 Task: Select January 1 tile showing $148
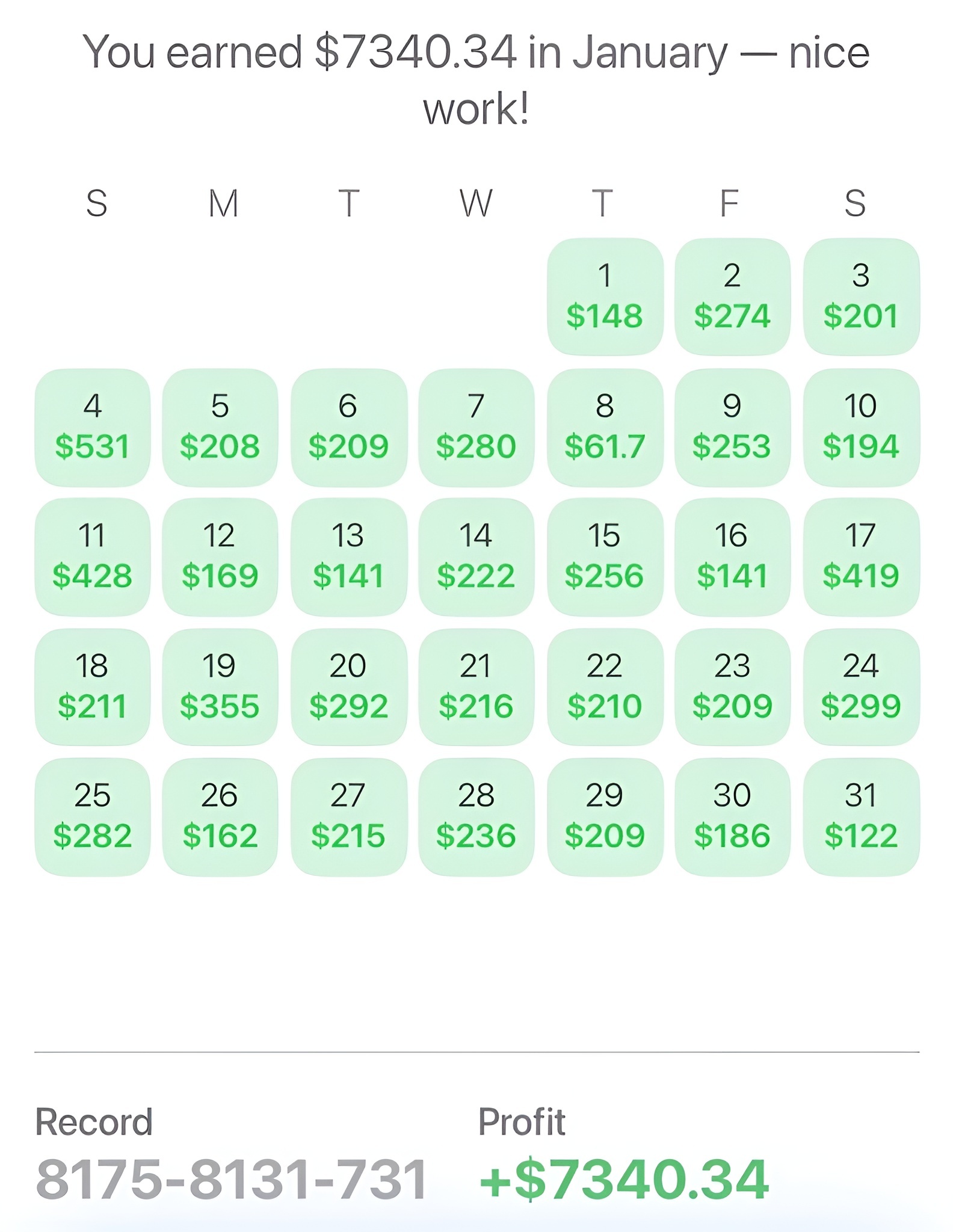pos(605,297)
